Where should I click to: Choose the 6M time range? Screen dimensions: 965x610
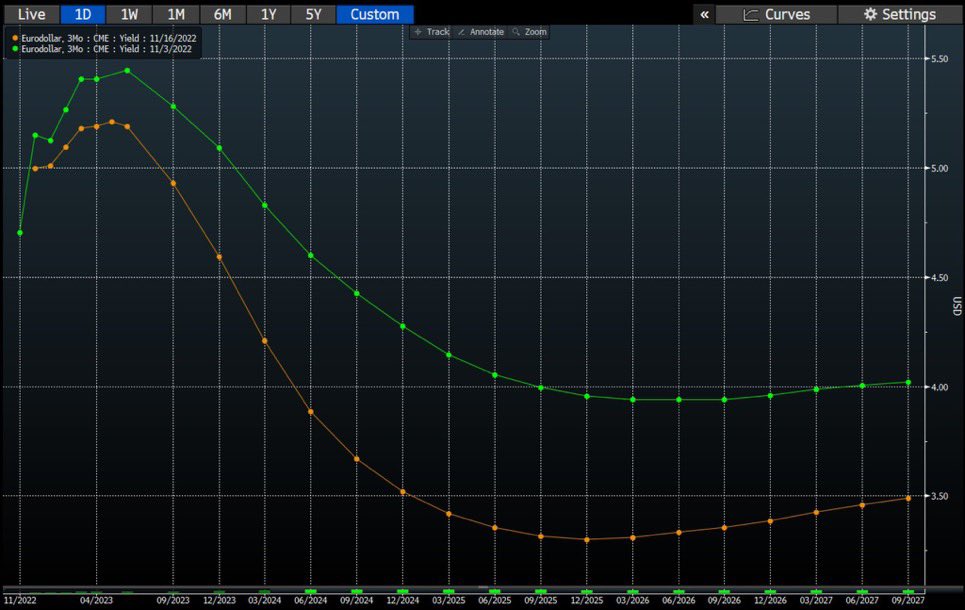222,14
